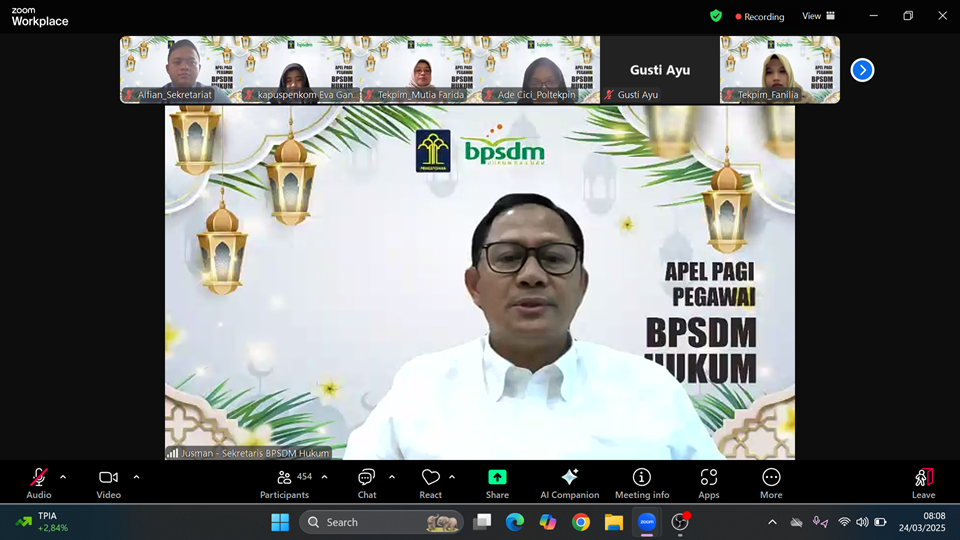Screen dimensions: 960x540
Task: Open the Apps panel
Action: 708,484
